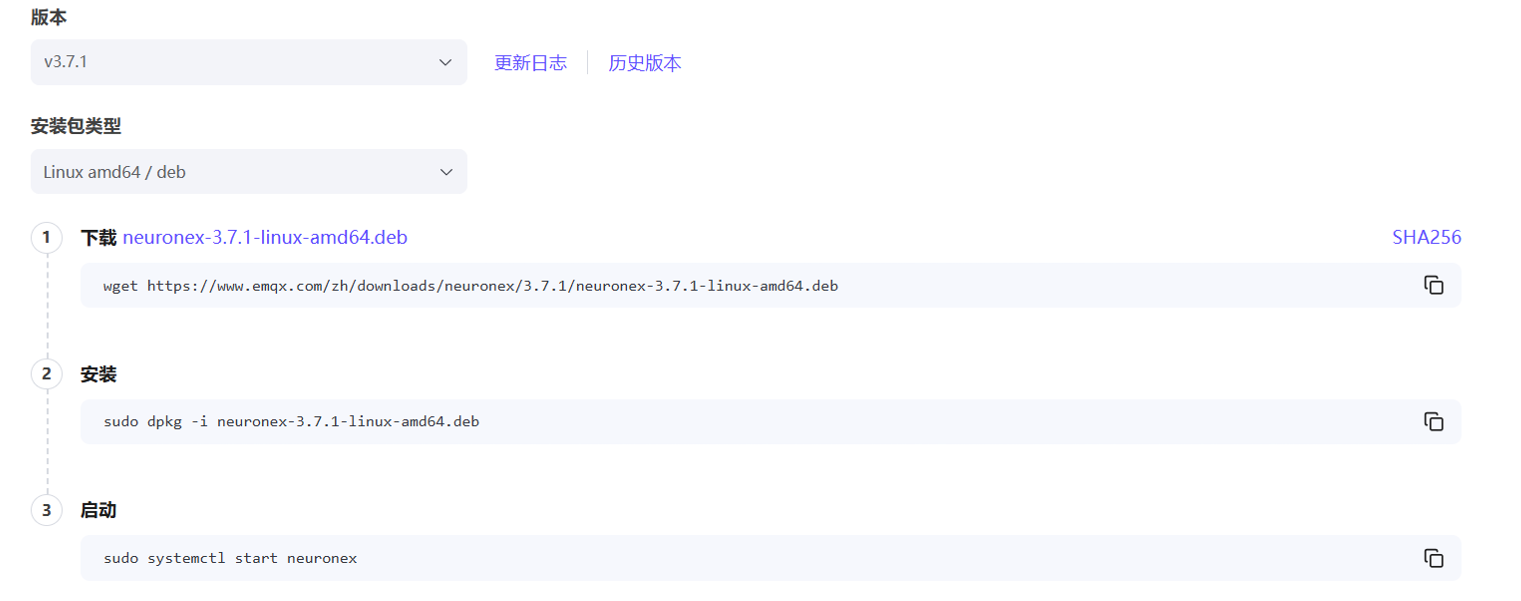Click the 启动 step heading

(x=98, y=510)
